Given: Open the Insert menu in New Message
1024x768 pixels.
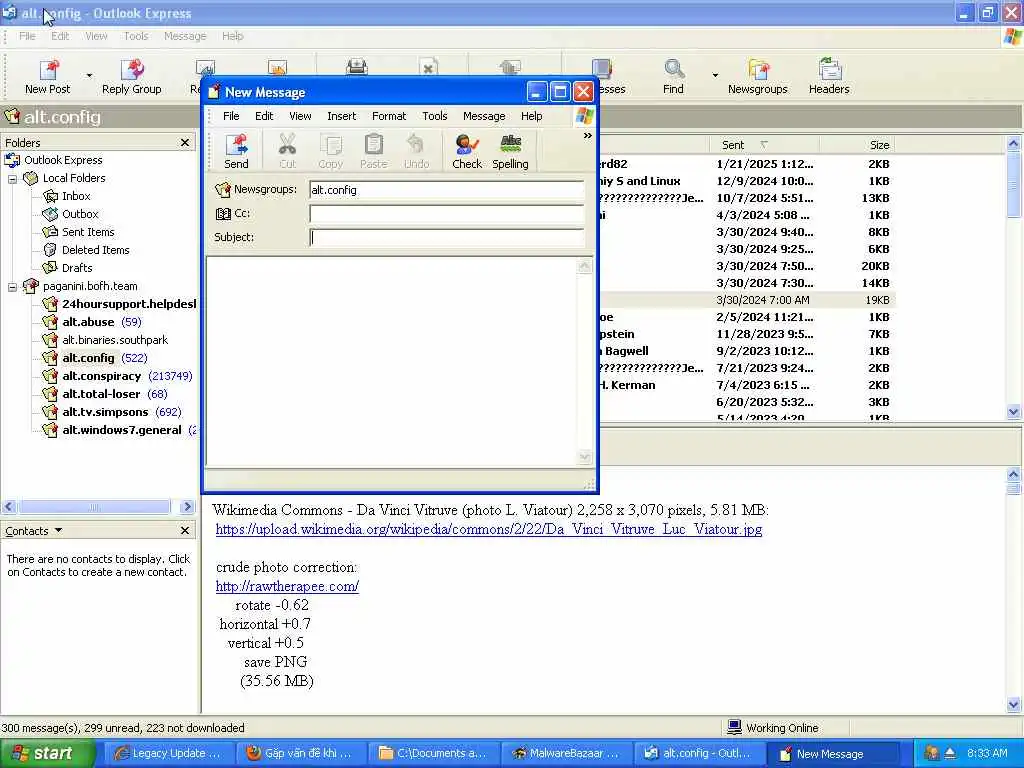Looking at the screenshot, I should coord(342,116).
